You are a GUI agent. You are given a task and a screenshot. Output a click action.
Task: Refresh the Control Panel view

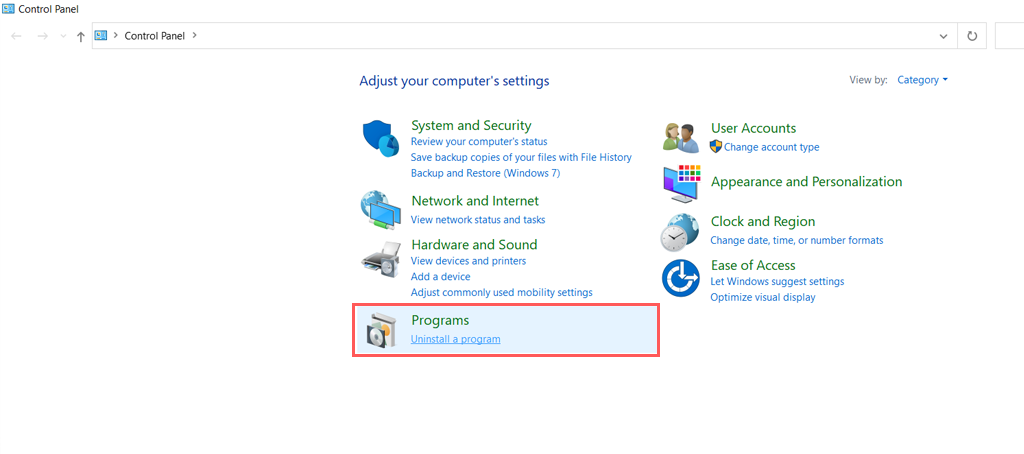[972, 36]
